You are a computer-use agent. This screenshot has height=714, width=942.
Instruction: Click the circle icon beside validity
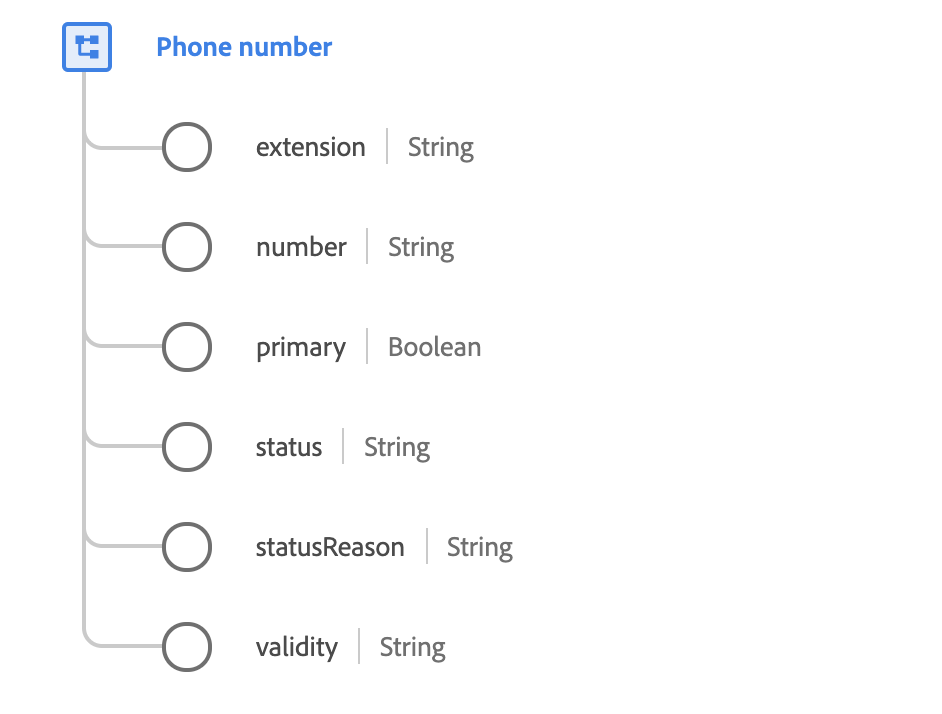tap(187, 647)
